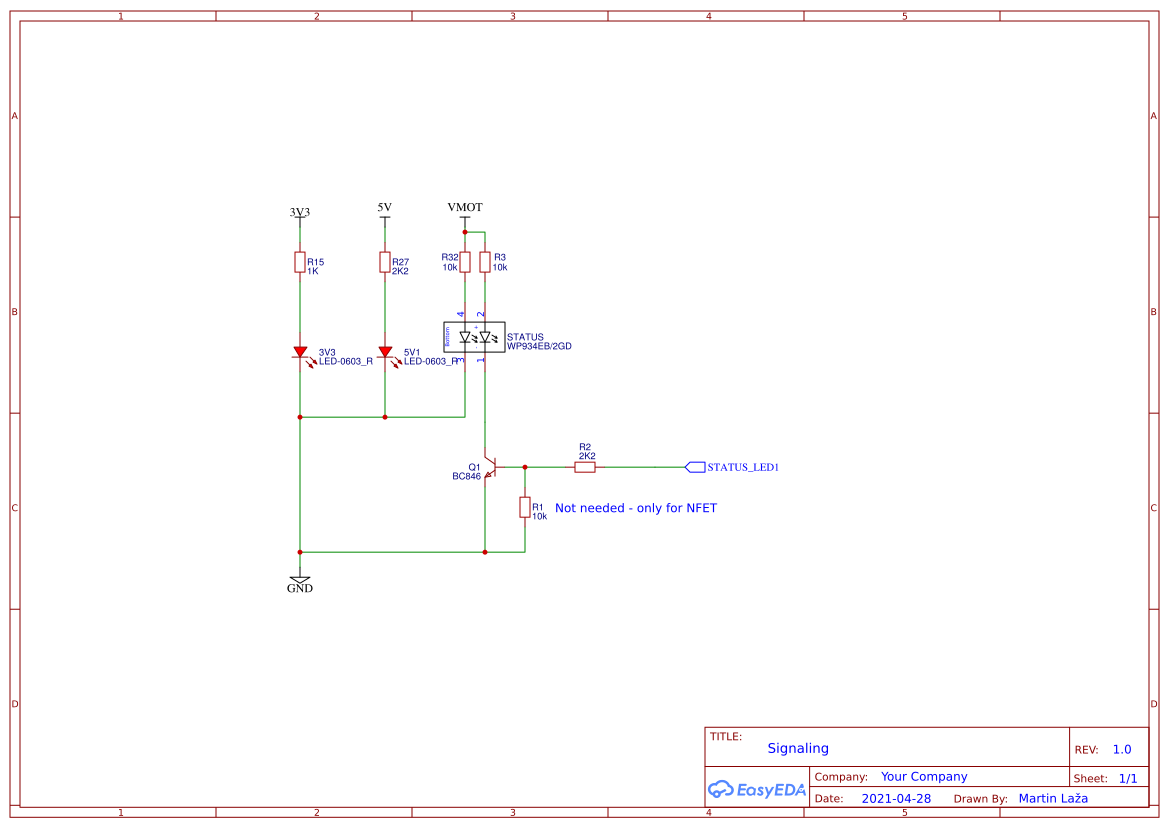The width and height of the screenshot is (1169, 828).
Task: Select the VMOT power label
Action: [466, 206]
